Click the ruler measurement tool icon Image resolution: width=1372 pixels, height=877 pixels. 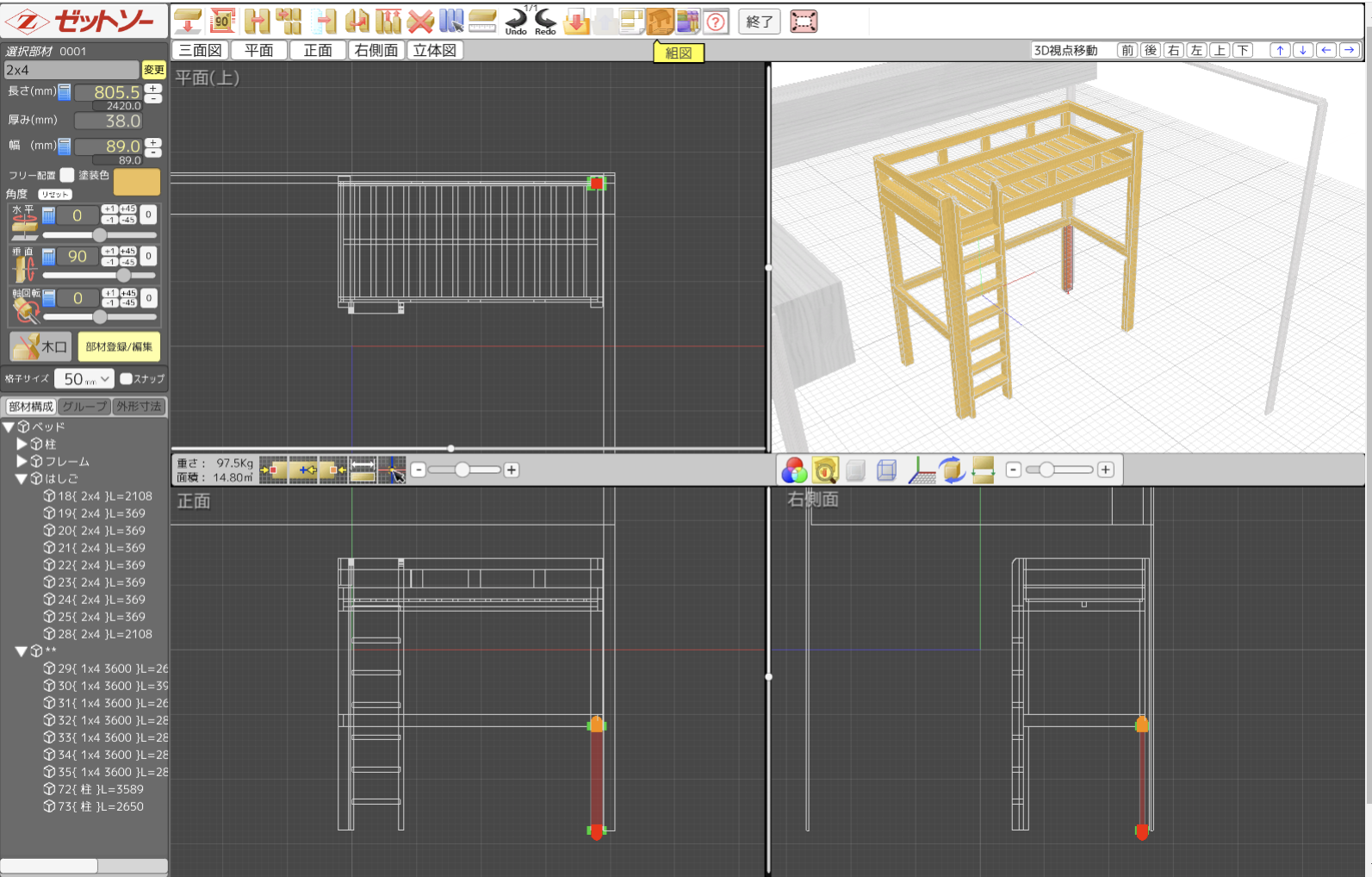[482, 21]
